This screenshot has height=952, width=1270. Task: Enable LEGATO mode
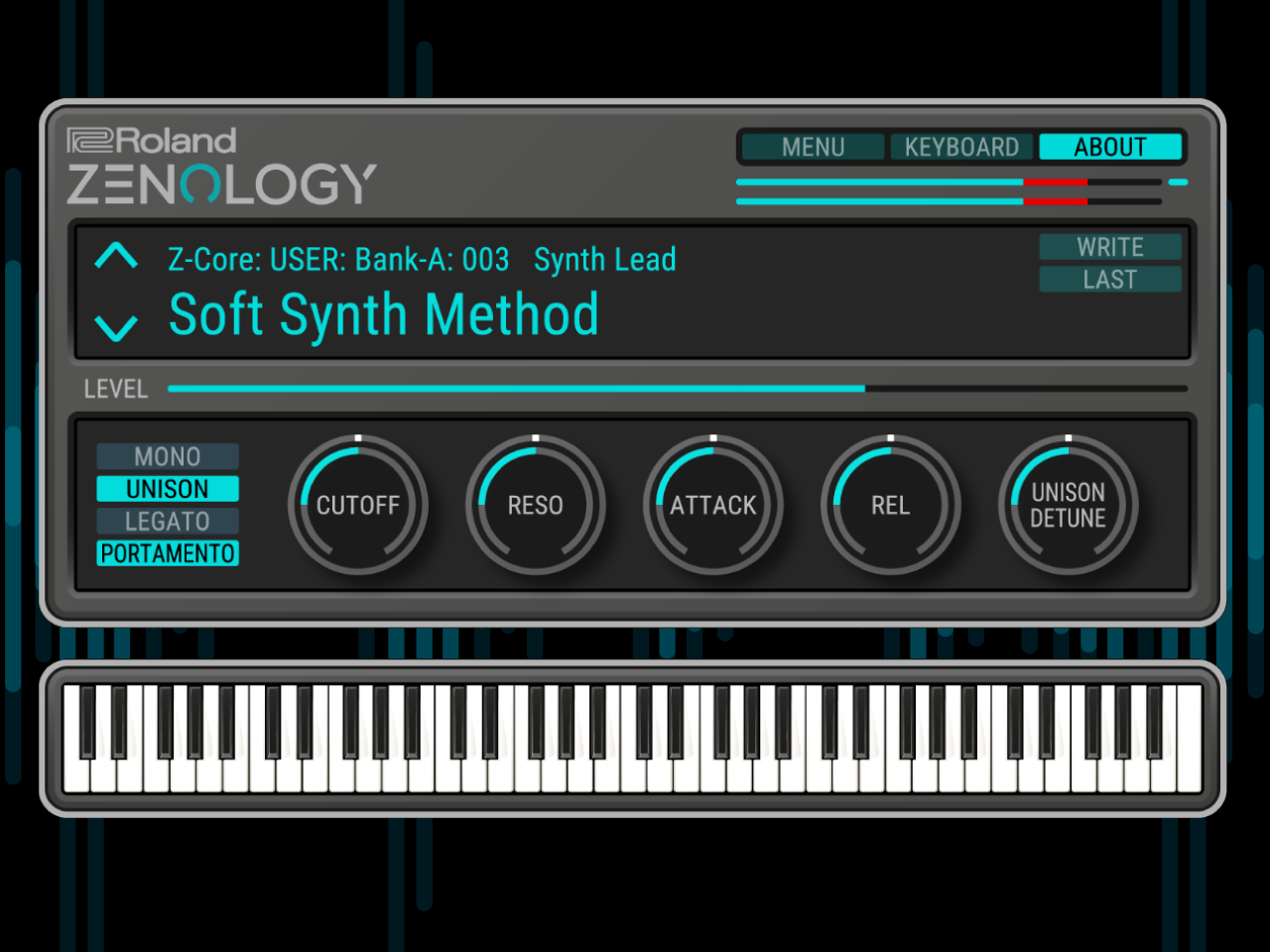168,521
